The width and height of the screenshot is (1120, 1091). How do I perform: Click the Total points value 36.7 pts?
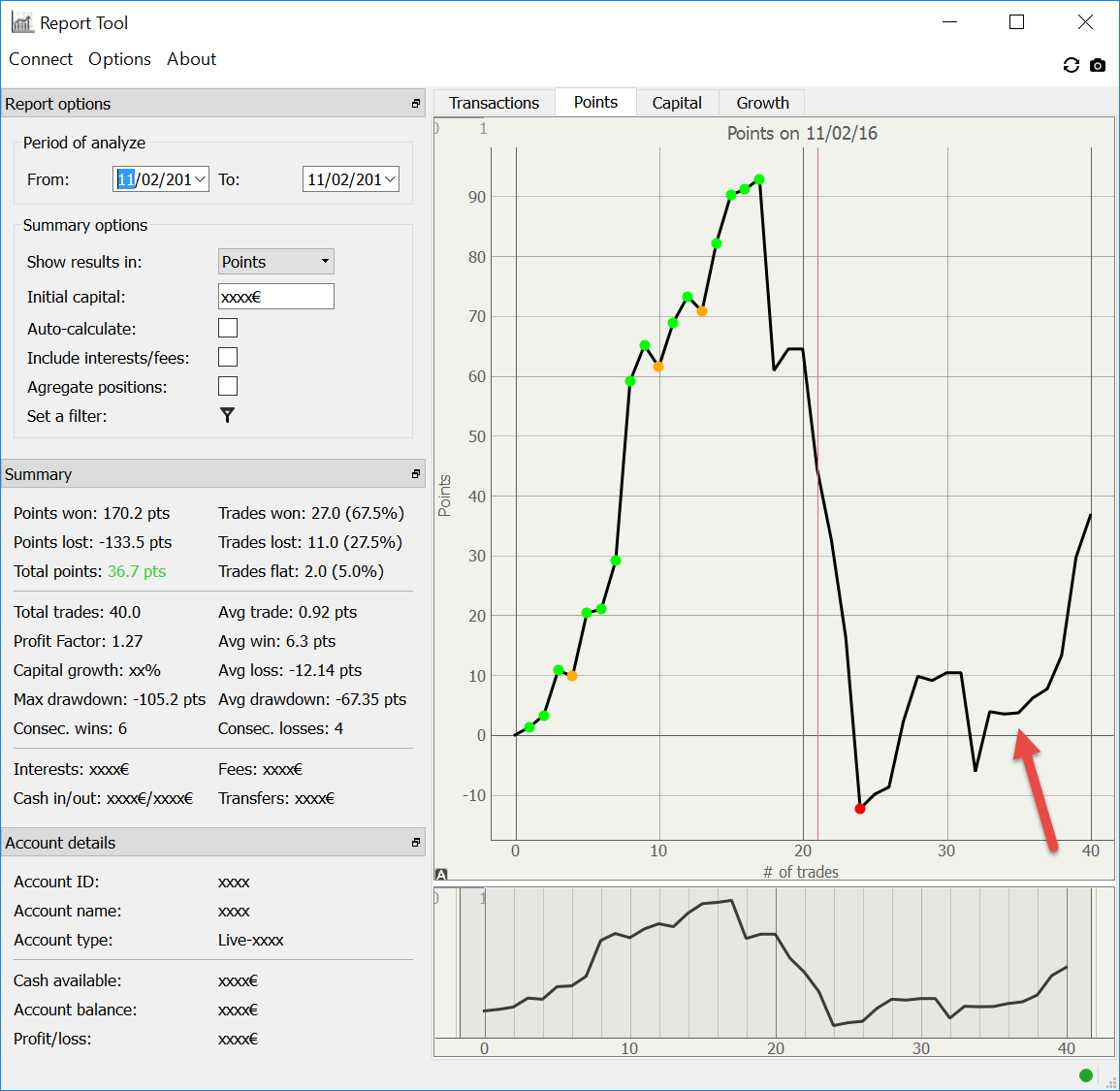pos(137,571)
